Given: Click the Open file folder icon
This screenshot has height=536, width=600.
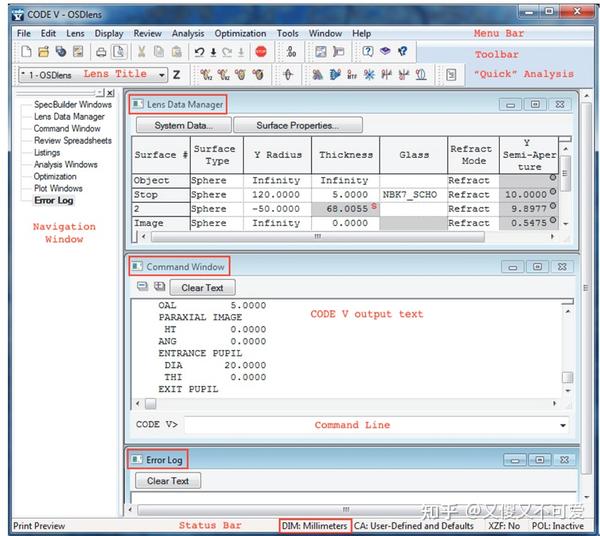Looking at the screenshot, I should point(44,51).
